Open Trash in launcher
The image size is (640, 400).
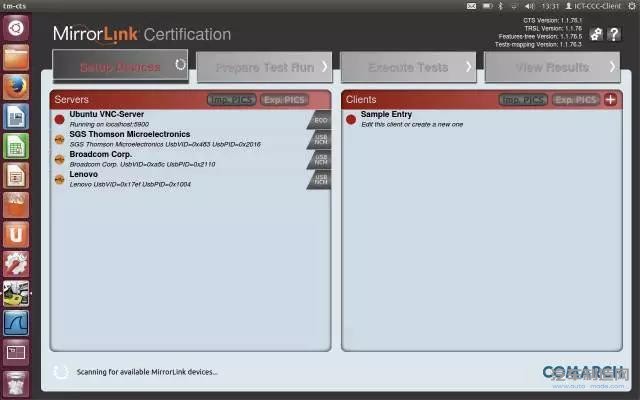(x=16, y=384)
